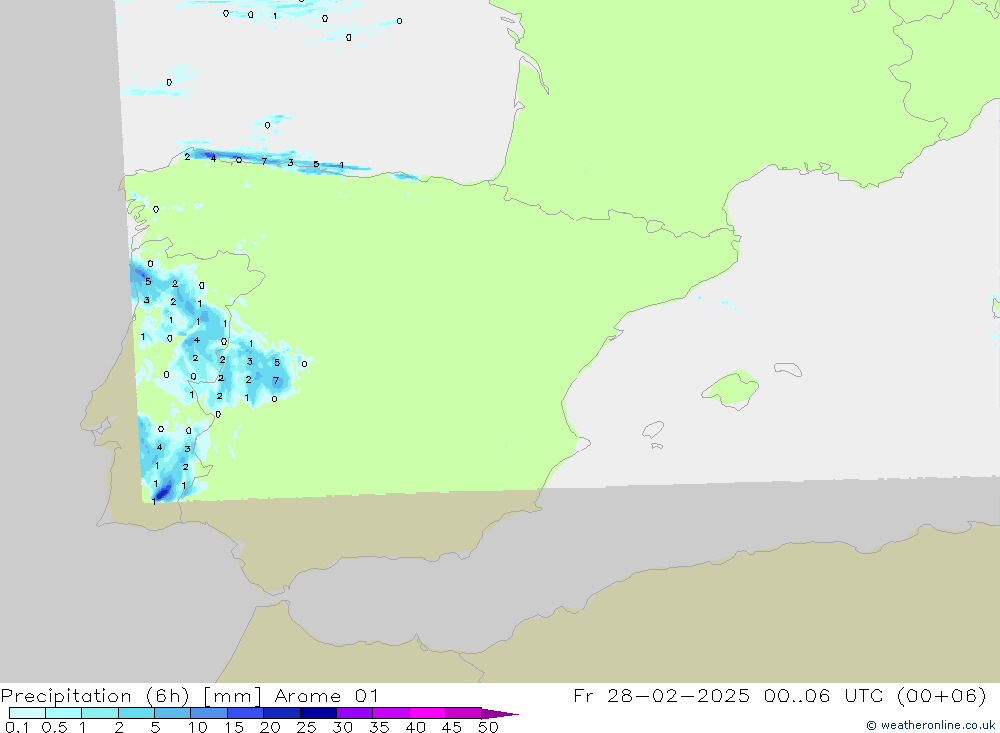Click the dark blue precipitation core in southern Portugal
Image resolution: width=1000 pixels, height=733 pixels.
164,491
